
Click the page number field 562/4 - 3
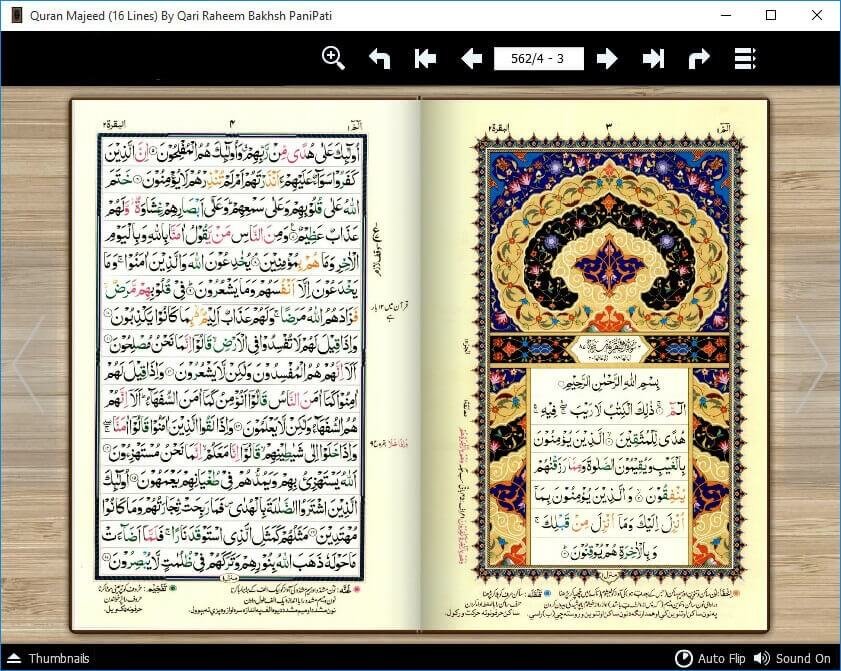tap(538, 58)
